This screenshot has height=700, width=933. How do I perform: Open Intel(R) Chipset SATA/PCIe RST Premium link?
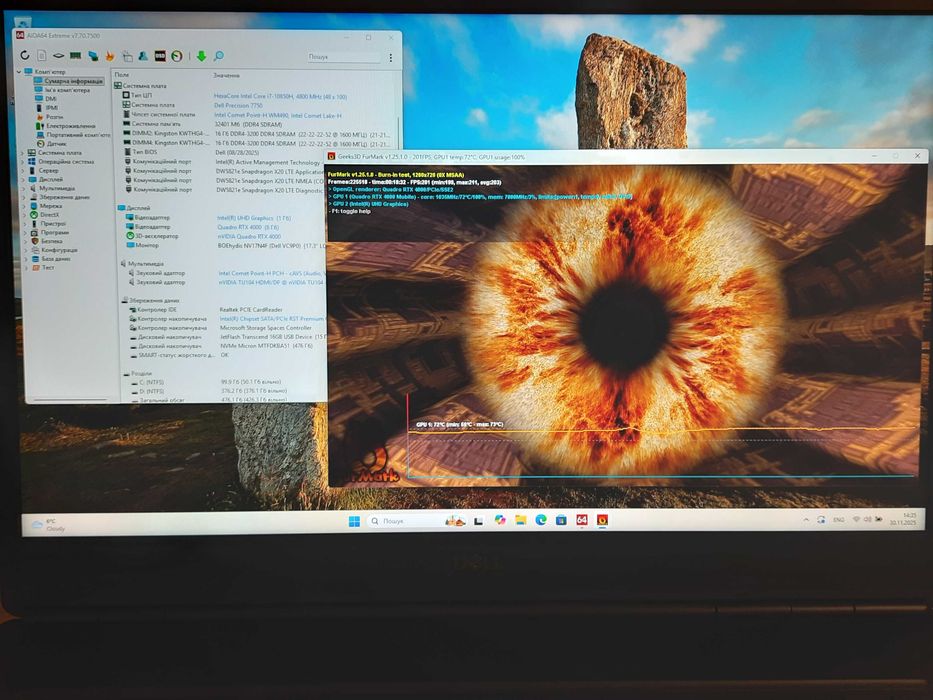click(272, 319)
